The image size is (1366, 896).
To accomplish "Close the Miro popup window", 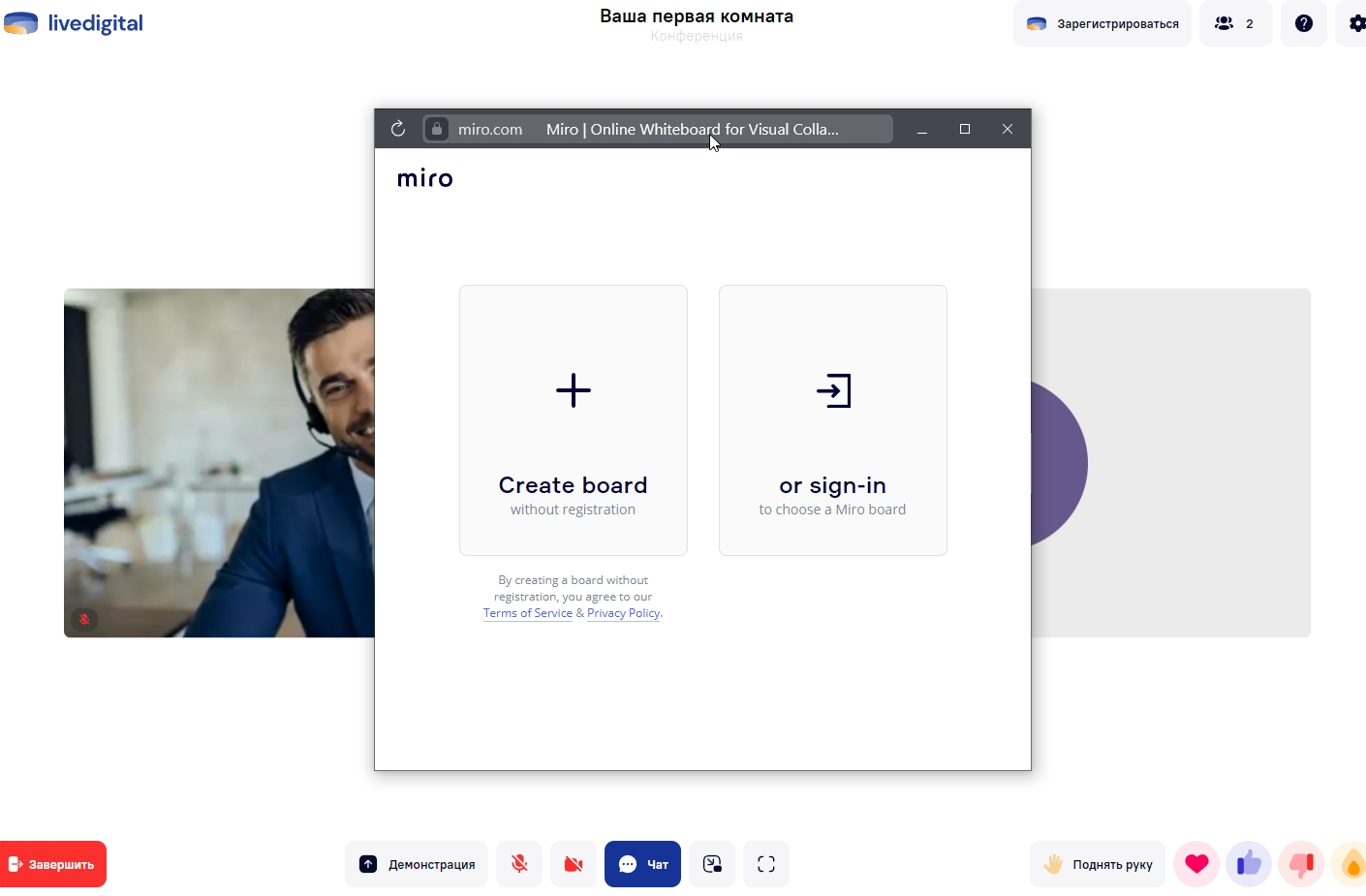I will (1008, 129).
